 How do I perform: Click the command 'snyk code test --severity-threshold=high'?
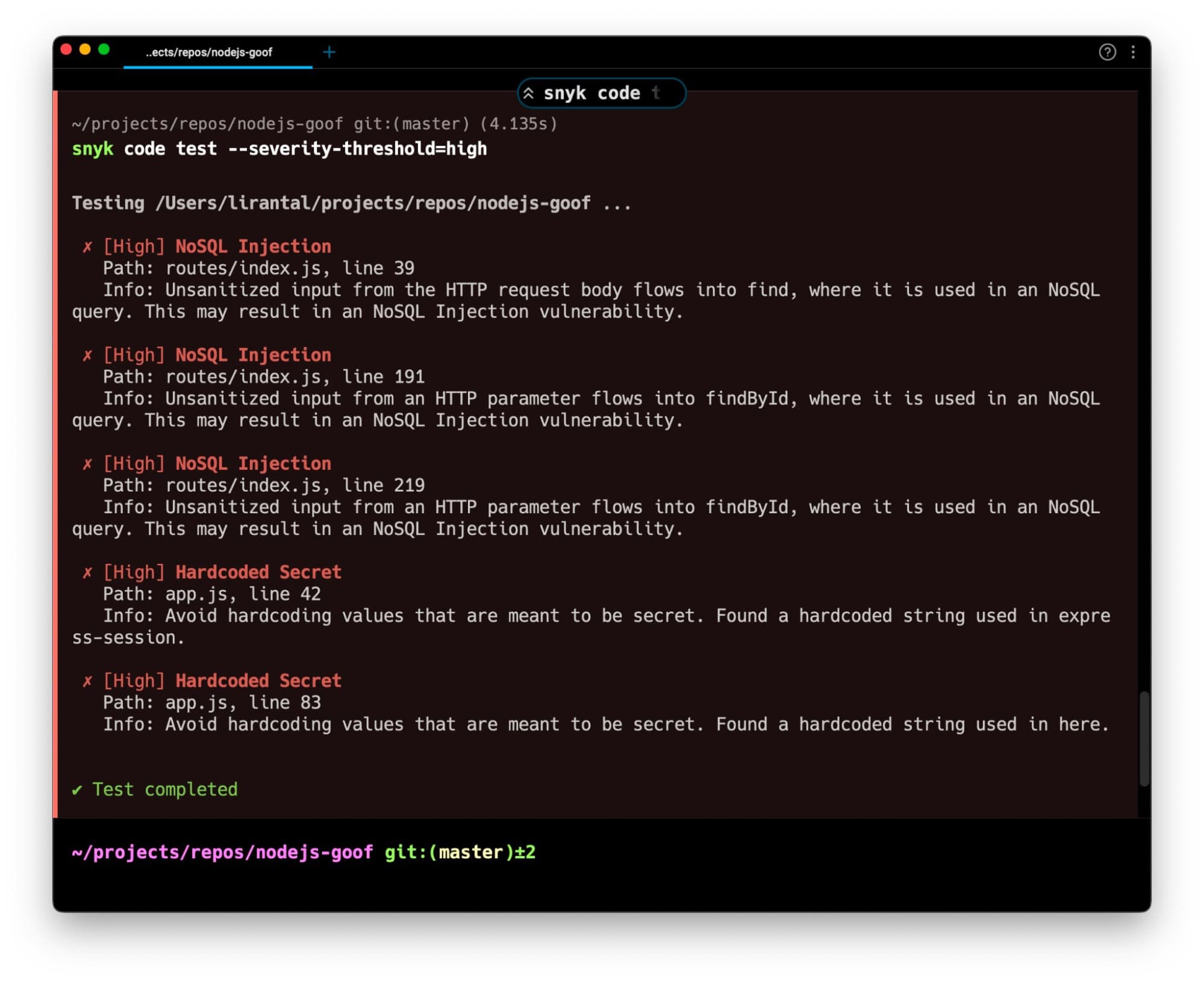[279, 149]
